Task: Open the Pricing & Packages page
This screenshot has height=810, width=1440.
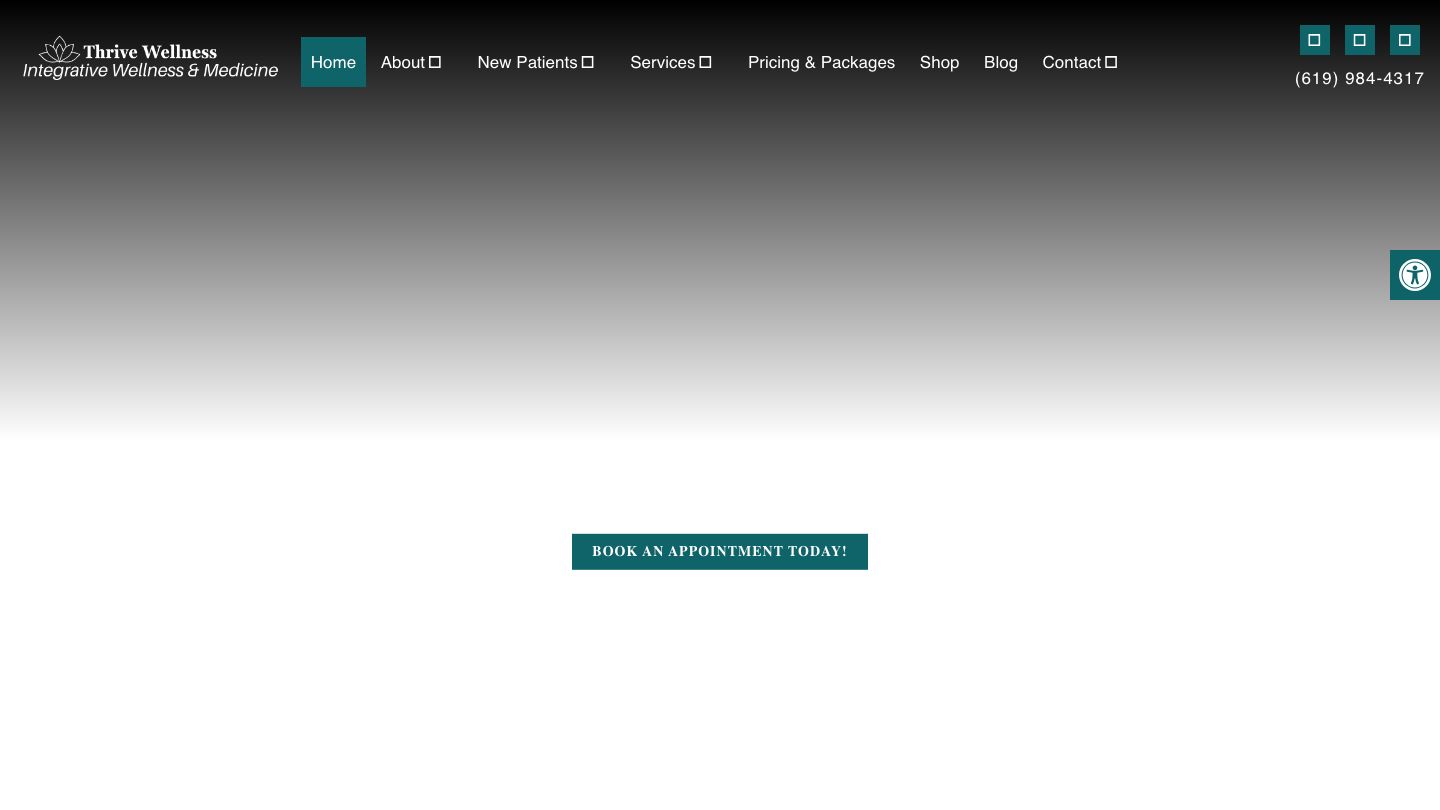Action: pyautogui.click(x=821, y=62)
